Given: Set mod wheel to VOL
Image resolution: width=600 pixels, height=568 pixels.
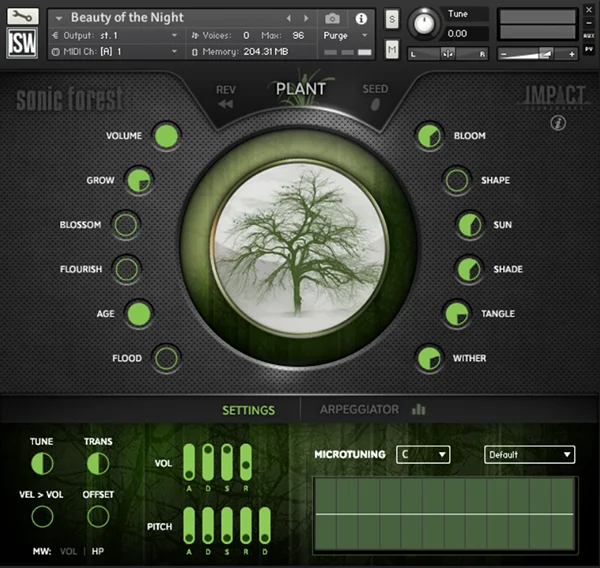Looking at the screenshot, I should [68, 551].
